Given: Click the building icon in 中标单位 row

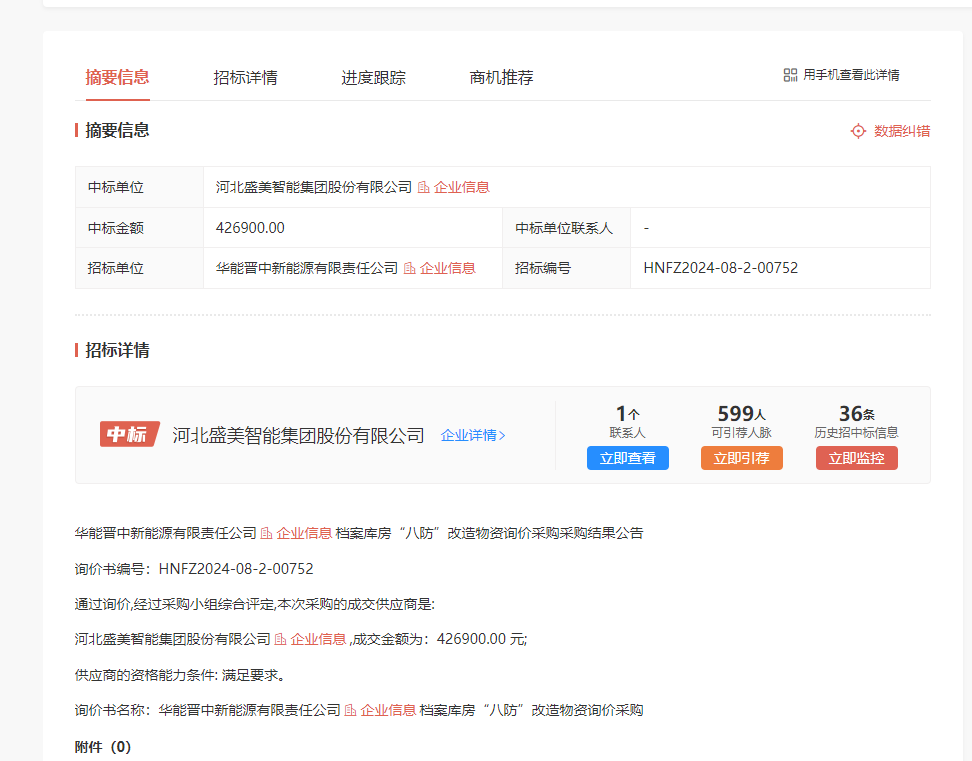Looking at the screenshot, I should click(423, 187).
